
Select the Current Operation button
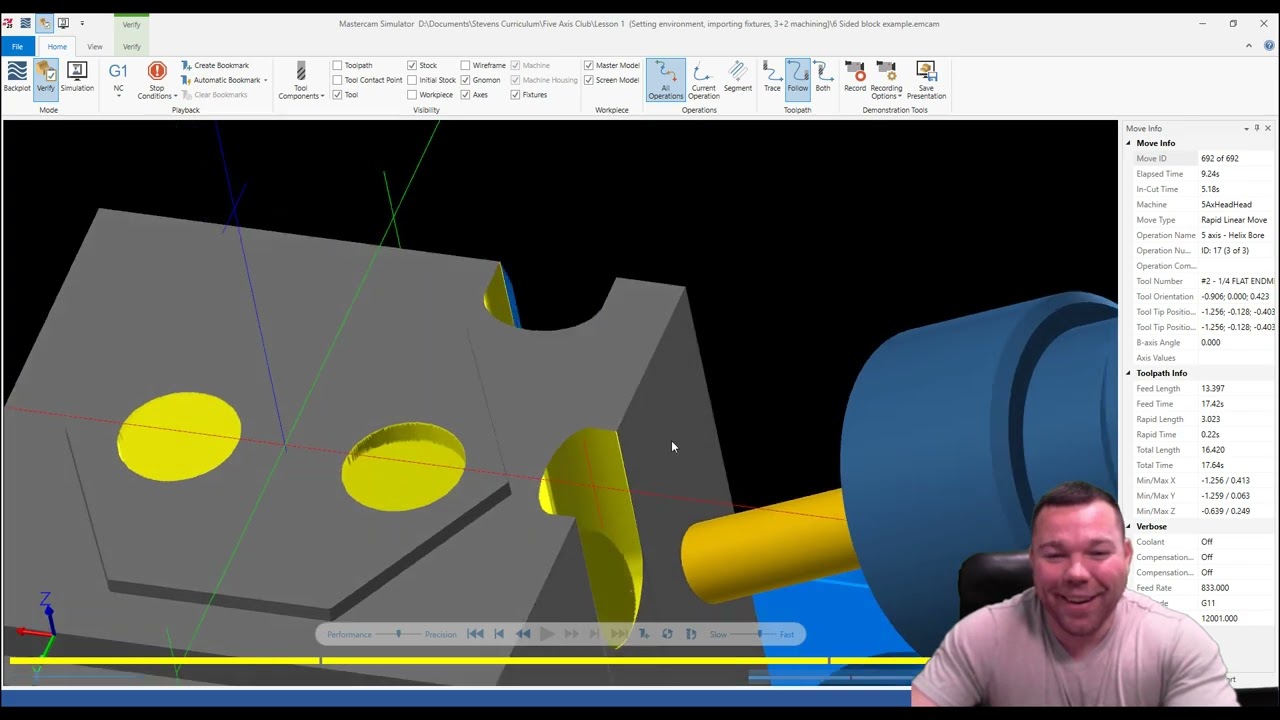(x=703, y=80)
